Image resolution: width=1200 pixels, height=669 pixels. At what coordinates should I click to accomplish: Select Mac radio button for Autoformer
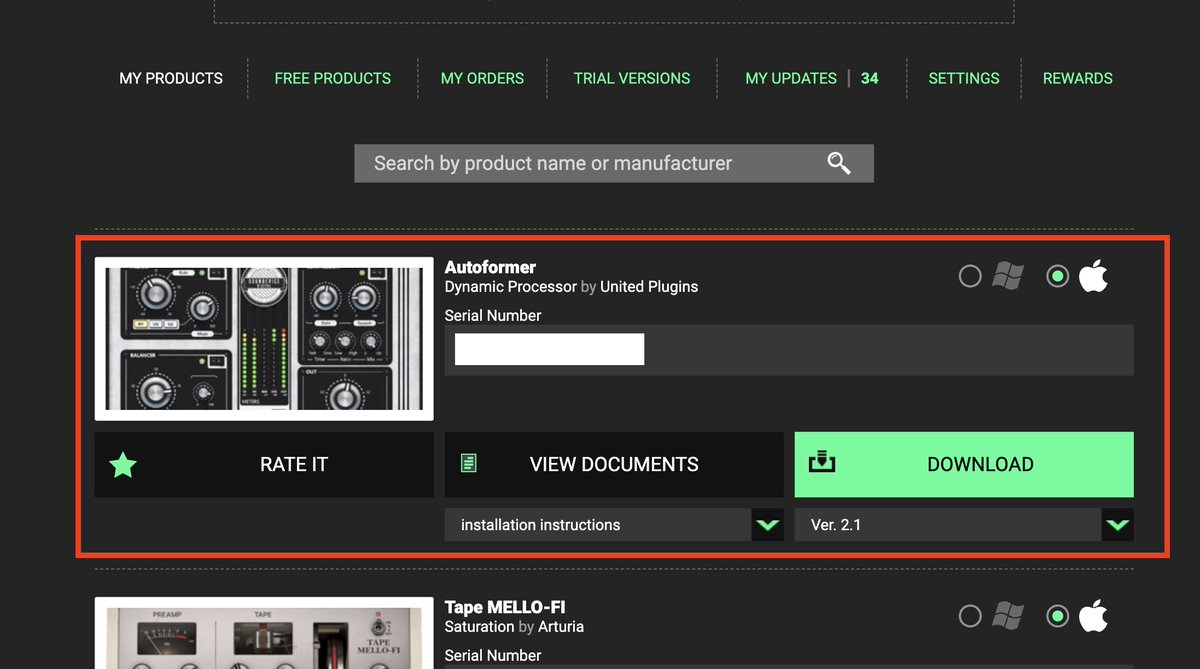pos(1057,276)
